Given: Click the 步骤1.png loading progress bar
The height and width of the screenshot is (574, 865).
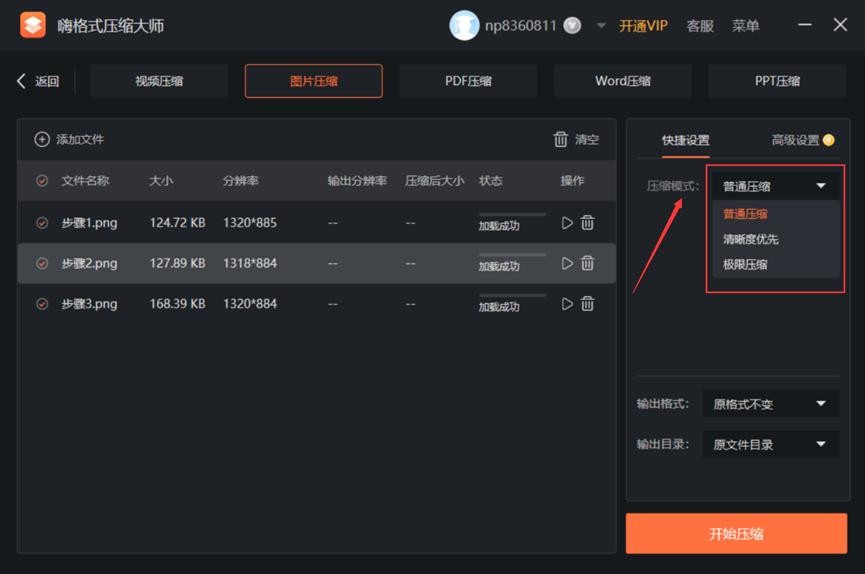Looking at the screenshot, I should point(512,214).
